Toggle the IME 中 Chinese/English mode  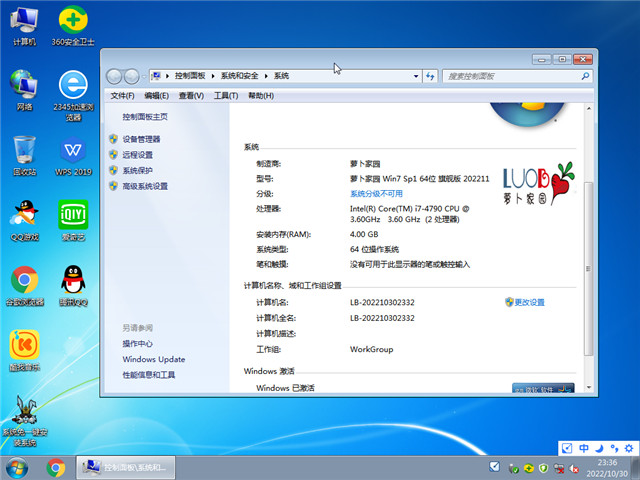[583, 448]
